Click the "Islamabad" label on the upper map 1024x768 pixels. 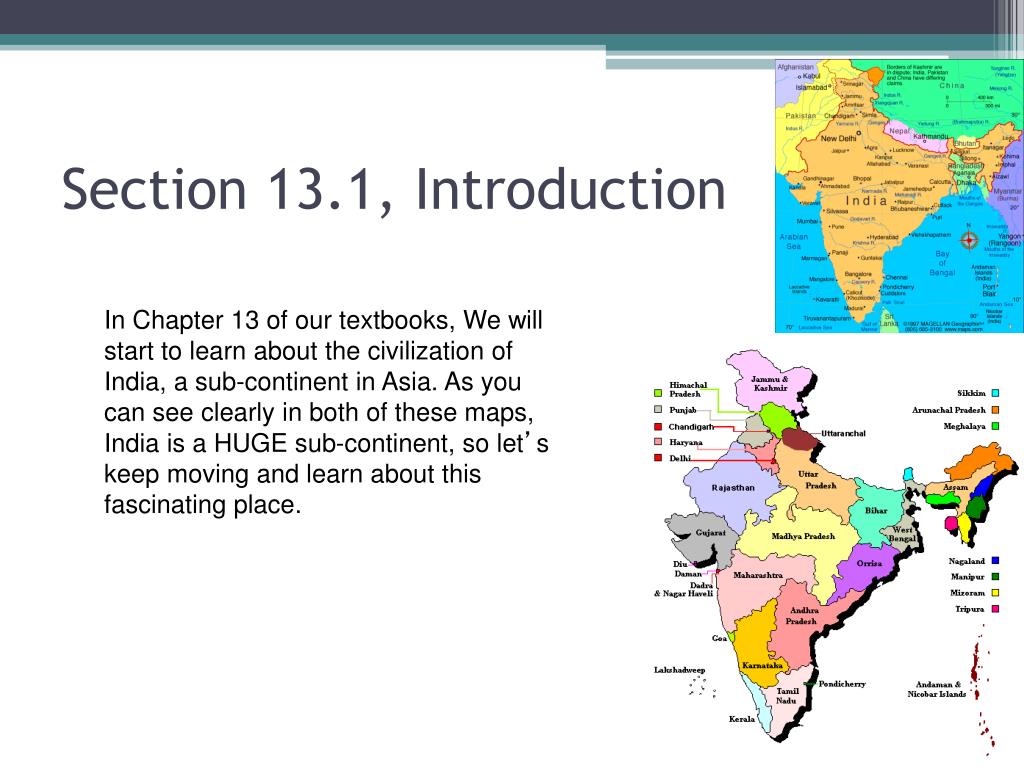(812, 87)
